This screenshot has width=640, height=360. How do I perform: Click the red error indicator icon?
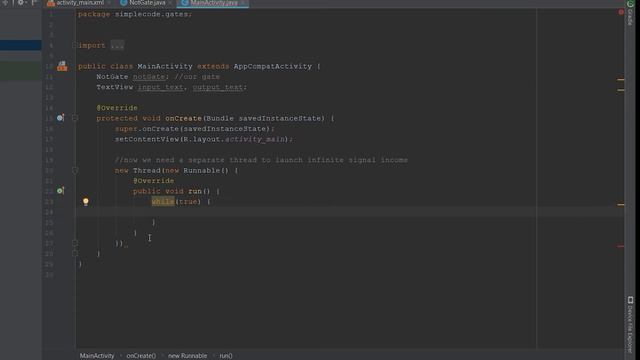tap(621, 12)
